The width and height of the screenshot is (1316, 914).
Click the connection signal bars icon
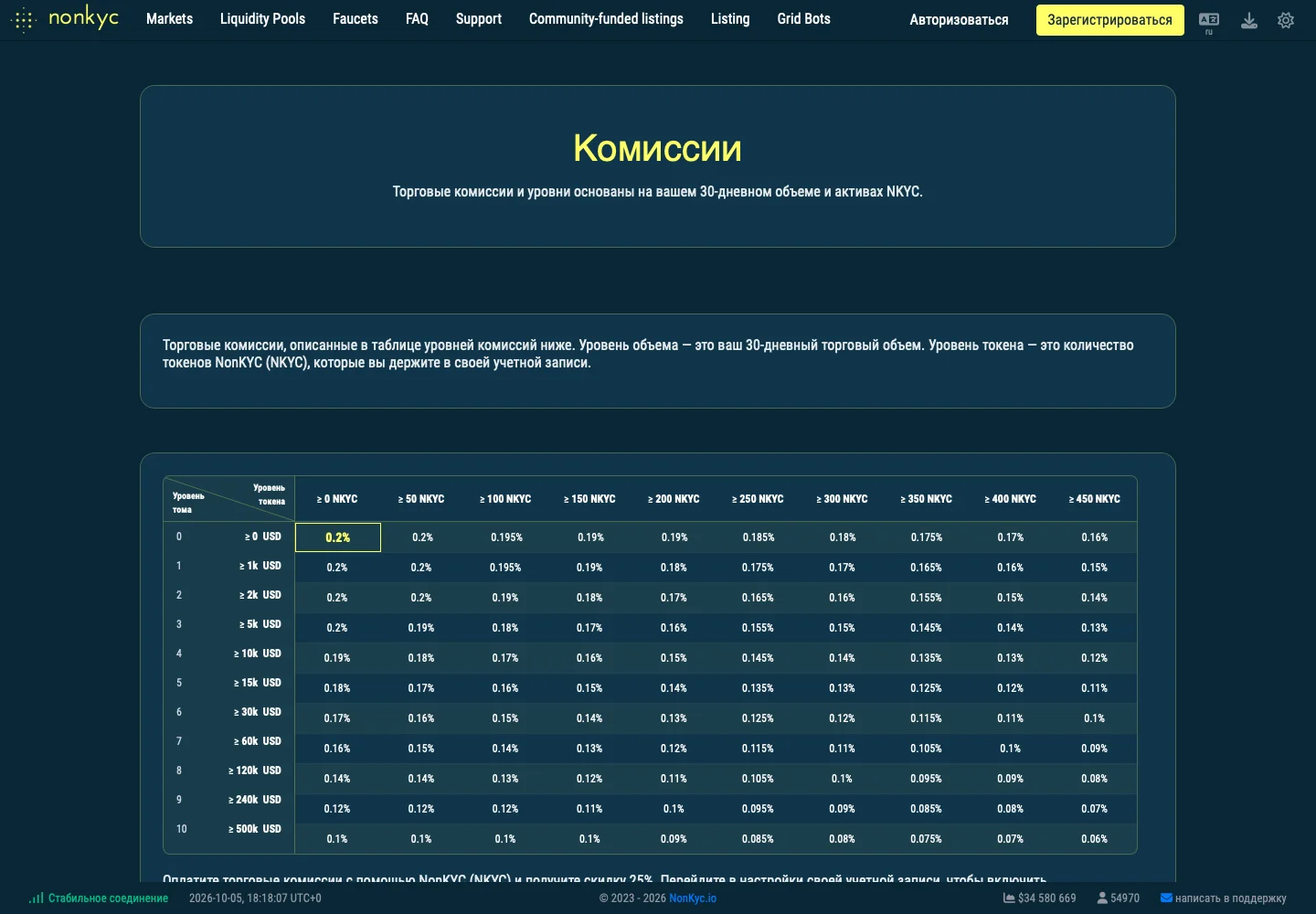point(37,898)
